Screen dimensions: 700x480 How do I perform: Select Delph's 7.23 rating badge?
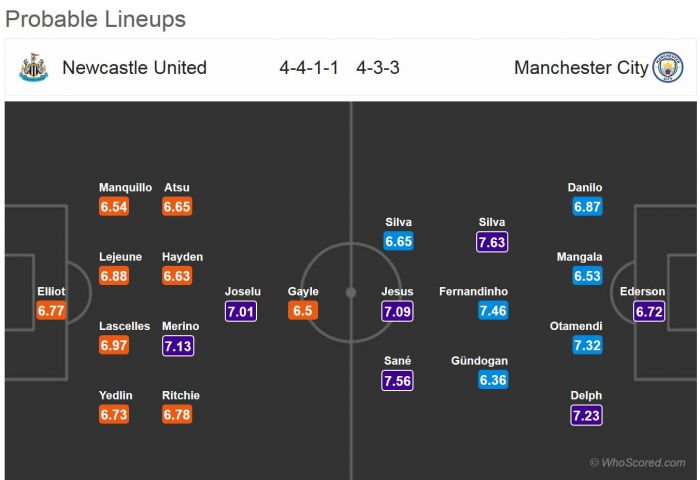pyautogui.click(x=586, y=415)
